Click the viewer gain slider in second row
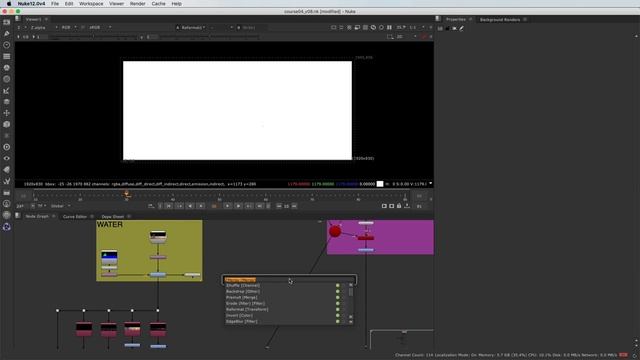This screenshot has width=640, height=360. [x=93, y=37]
